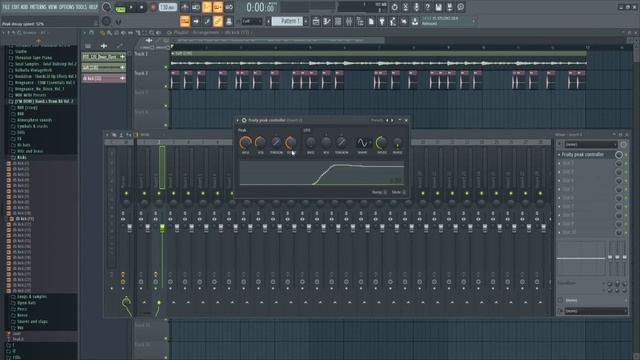The image size is (640, 360).
Task: Open the mixer input (none) dropdown at top
Action: (590, 144)
